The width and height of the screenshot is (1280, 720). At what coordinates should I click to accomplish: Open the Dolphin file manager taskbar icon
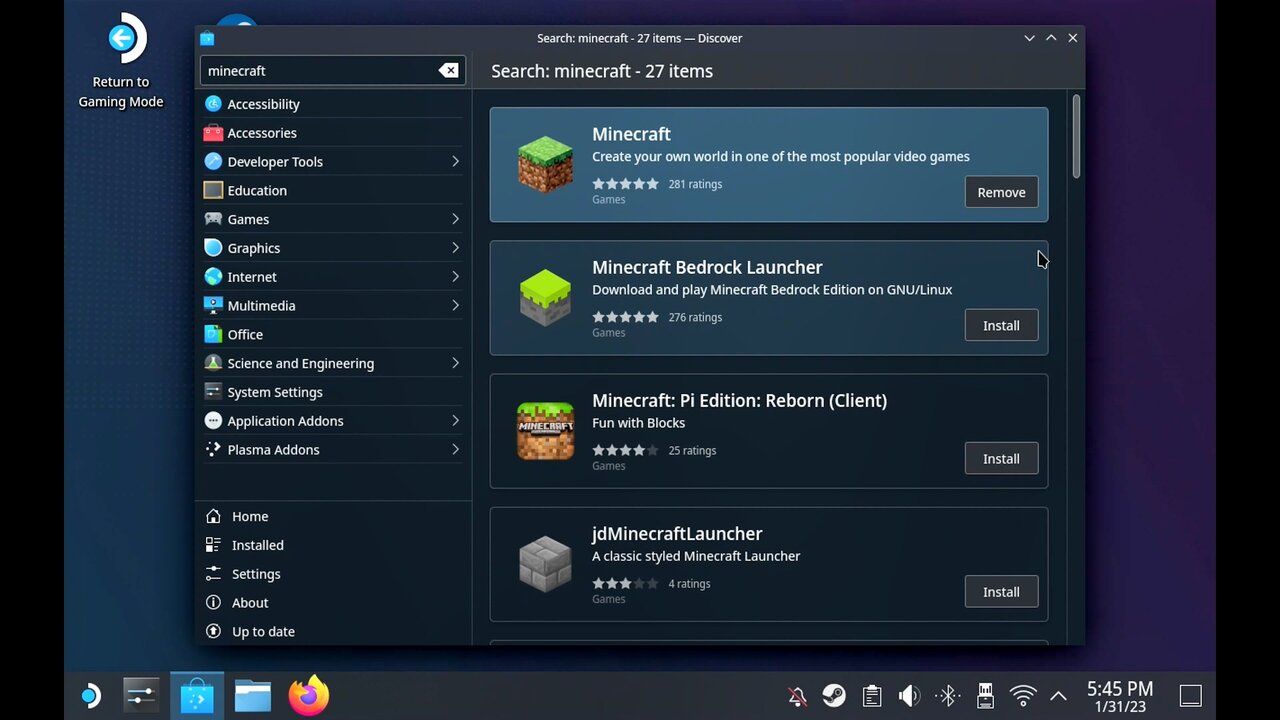click(x=253, y=695)
